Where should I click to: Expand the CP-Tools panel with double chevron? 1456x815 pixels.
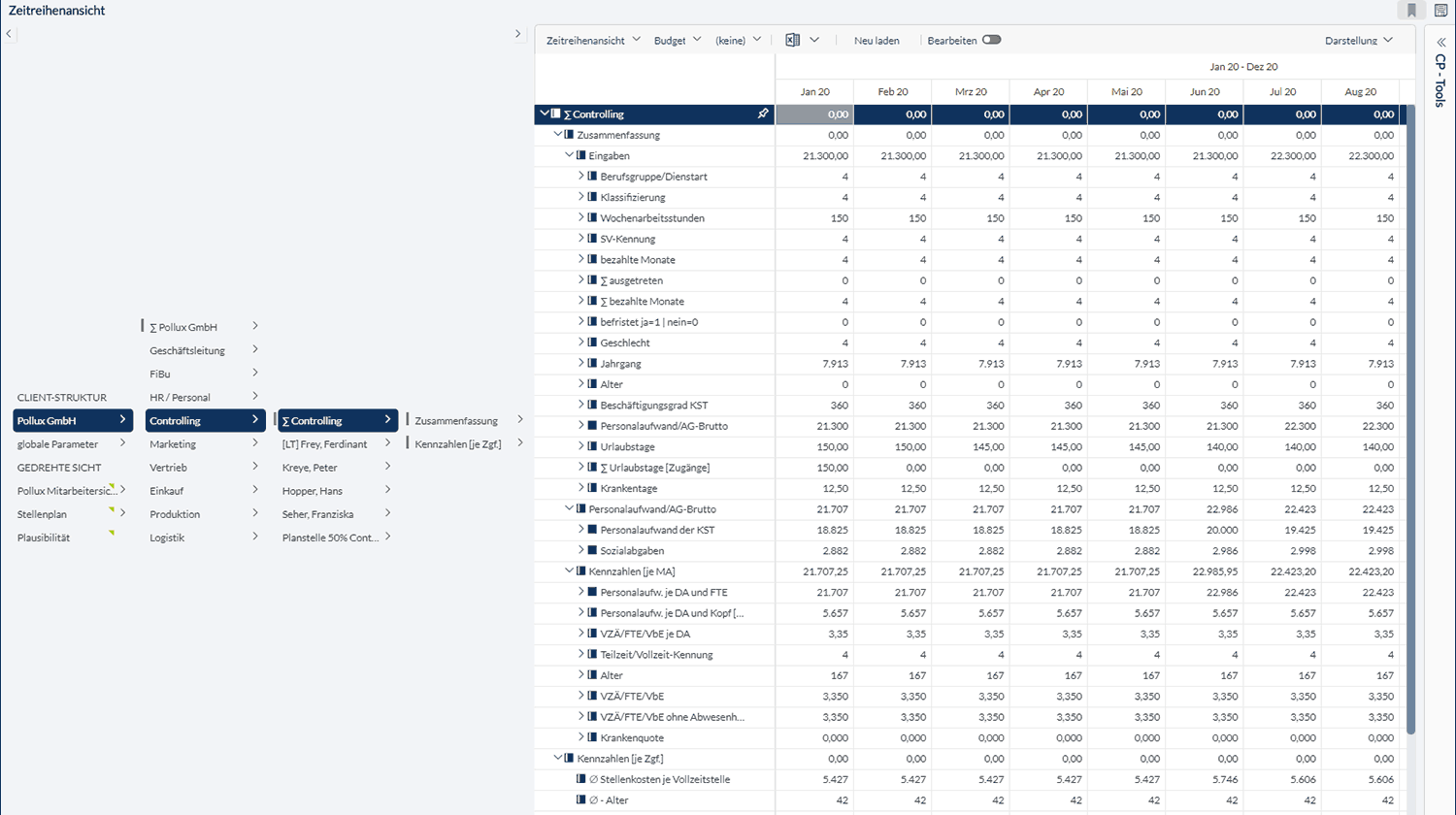[x=1441, y=42]
